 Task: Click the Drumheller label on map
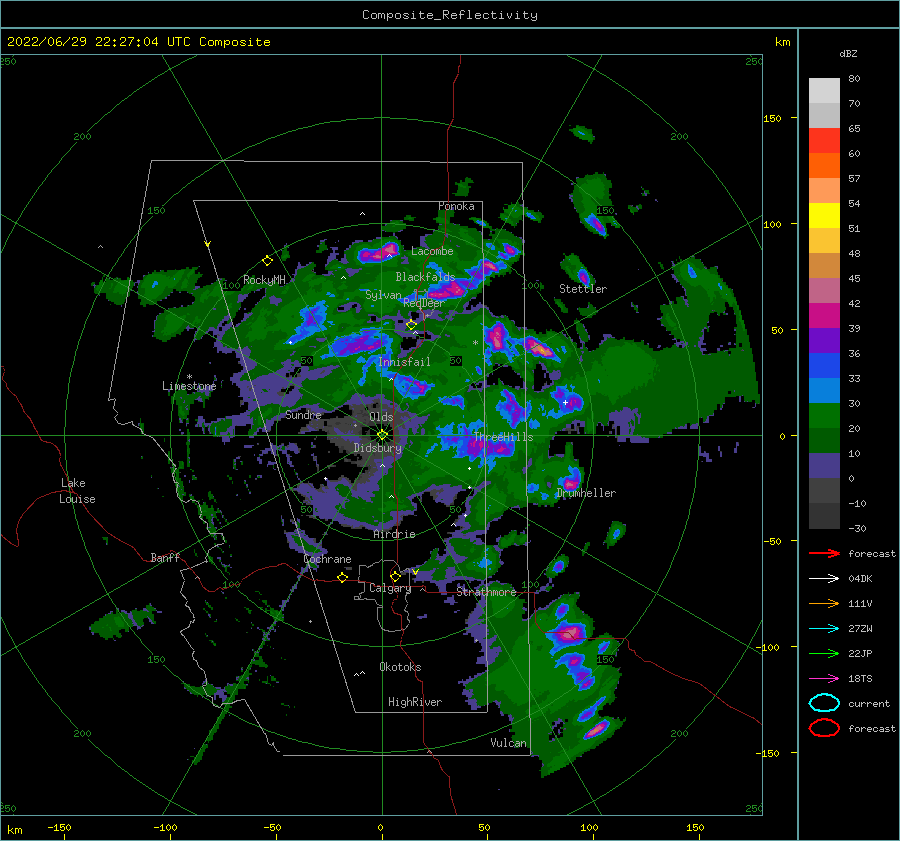(x=586, y=493)
